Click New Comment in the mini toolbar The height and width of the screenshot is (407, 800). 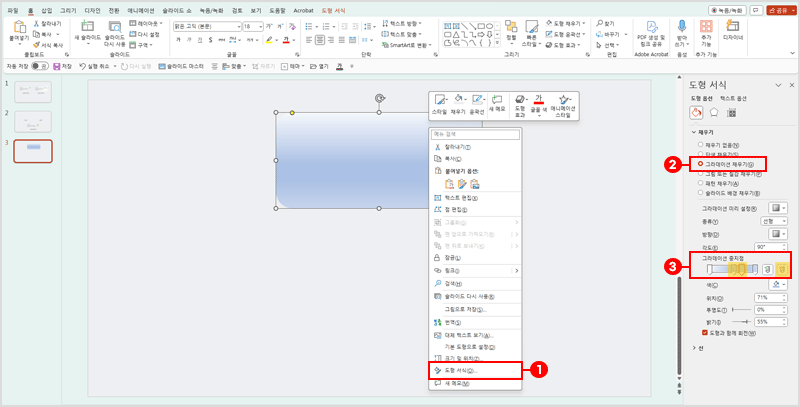pyautogui.click(x=497, y=103)
